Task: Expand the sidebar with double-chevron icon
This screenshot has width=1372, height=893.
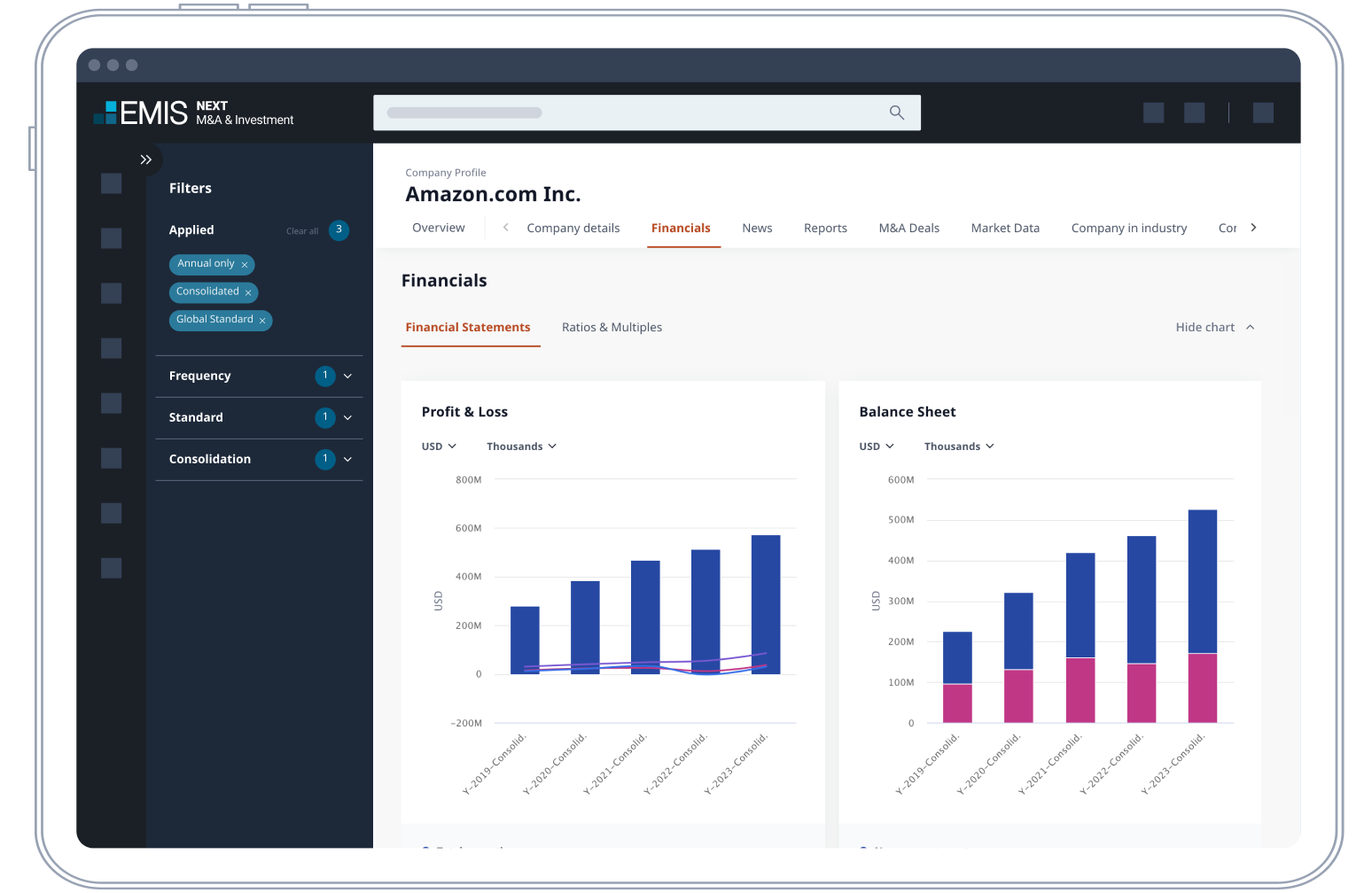Action: (x=146, y=159)
